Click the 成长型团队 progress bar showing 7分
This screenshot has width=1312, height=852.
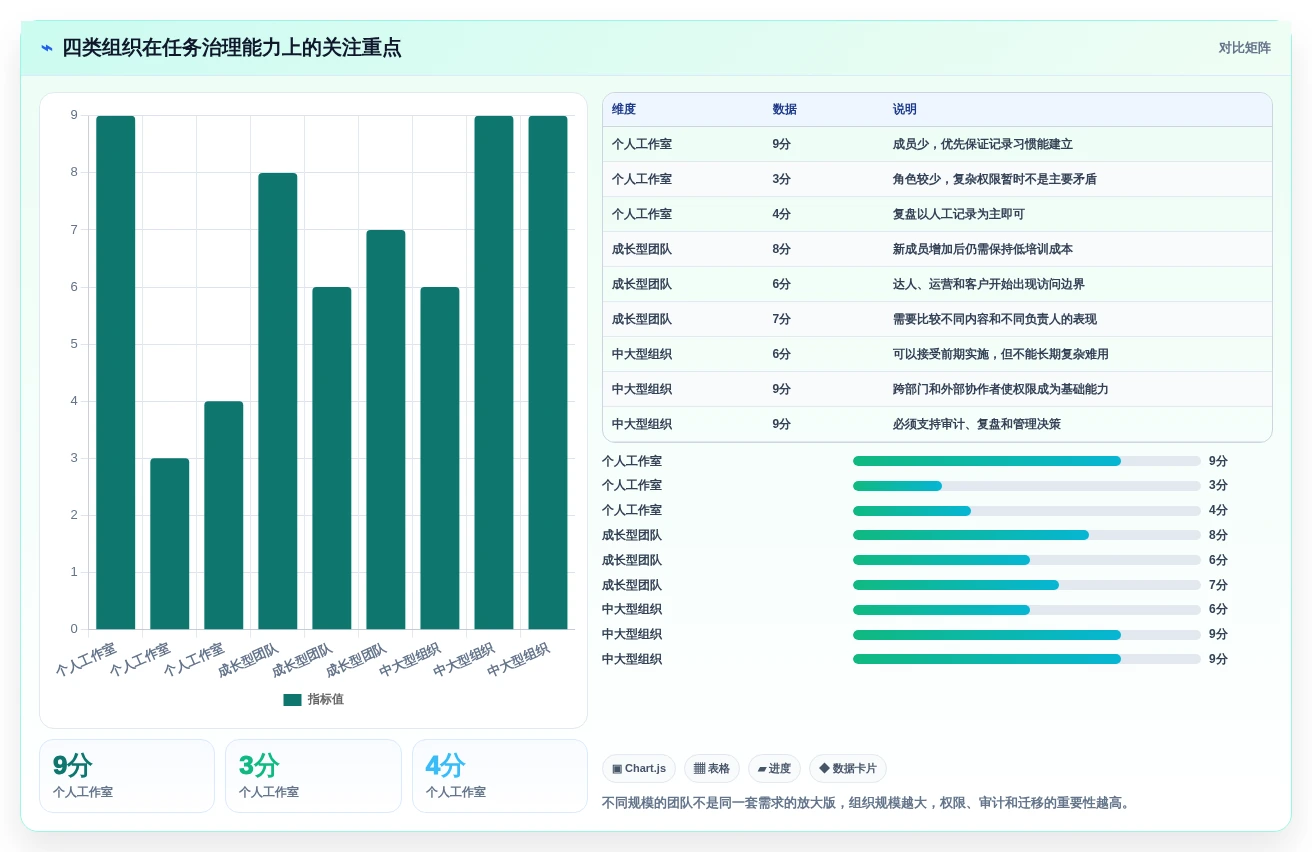click(1027, 585)
